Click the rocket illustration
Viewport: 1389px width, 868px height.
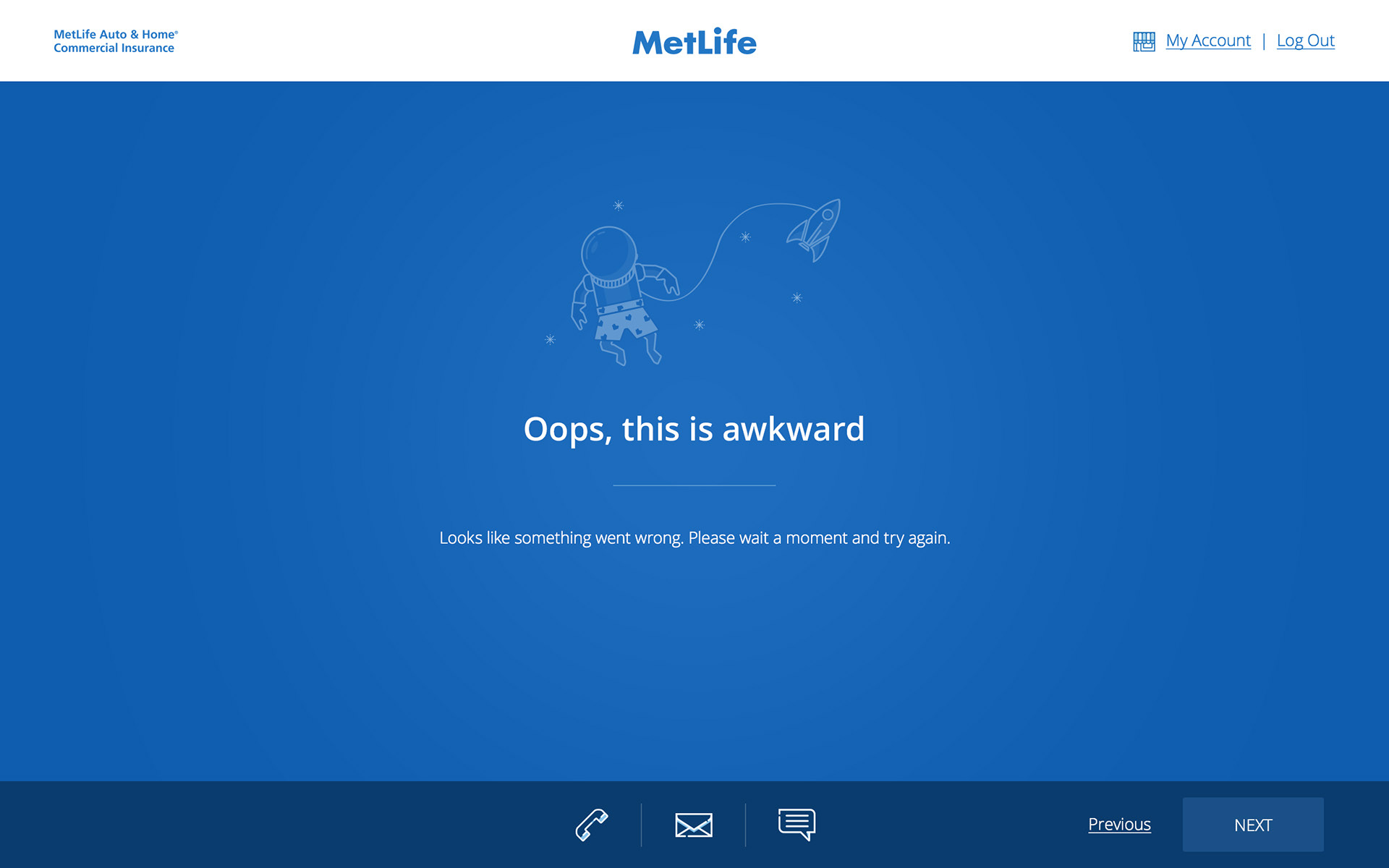(x=817, y=228)
